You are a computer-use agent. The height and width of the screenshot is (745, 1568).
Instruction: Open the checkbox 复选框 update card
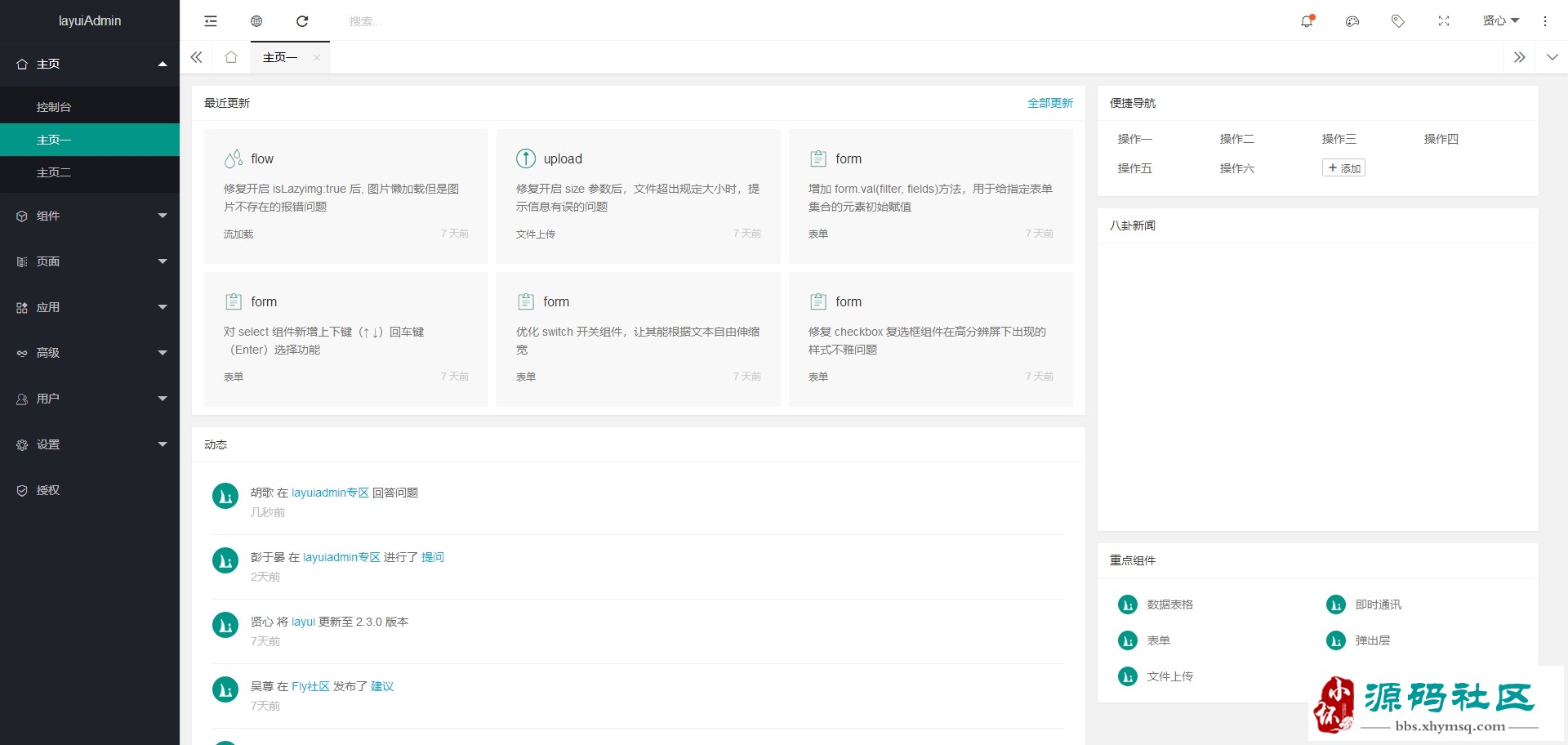click(x=931, y=339)
